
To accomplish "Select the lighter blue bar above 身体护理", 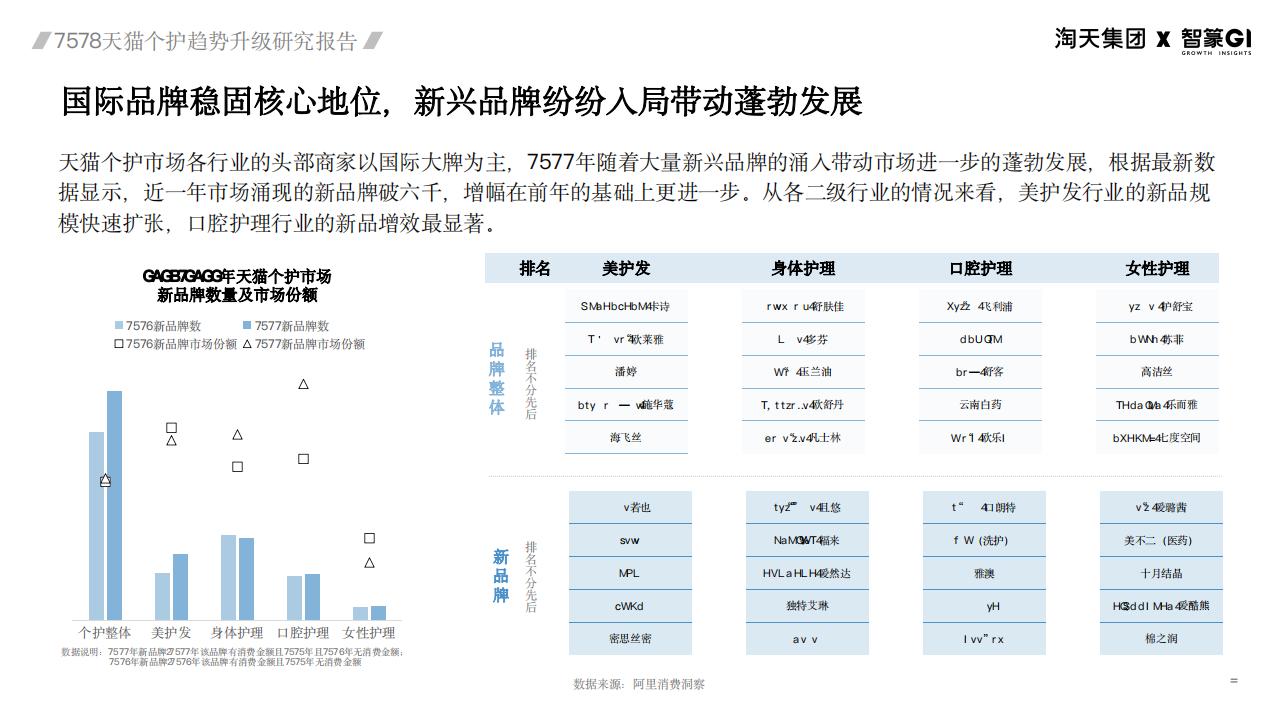I will 229,578.
